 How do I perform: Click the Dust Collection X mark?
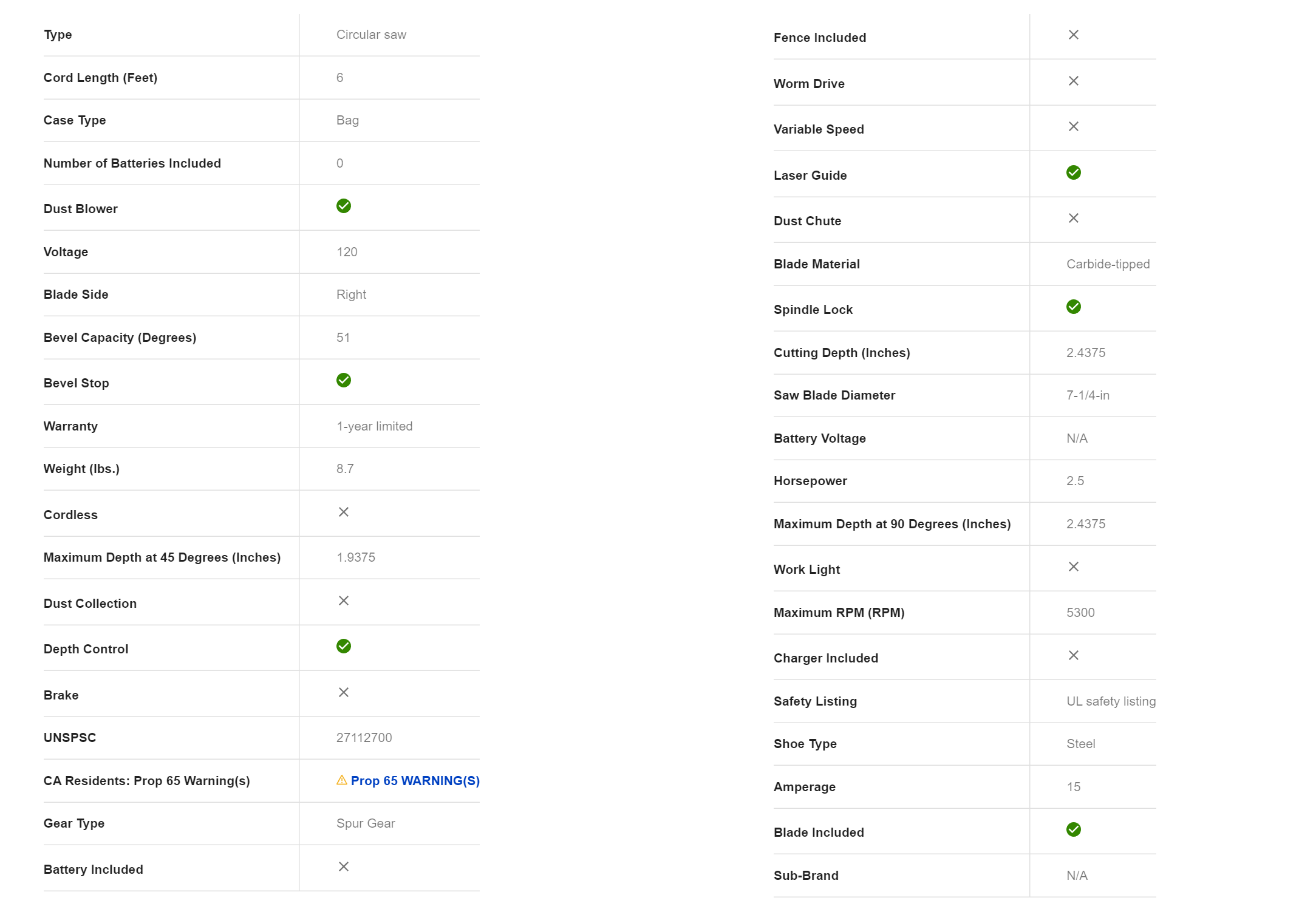344,601
